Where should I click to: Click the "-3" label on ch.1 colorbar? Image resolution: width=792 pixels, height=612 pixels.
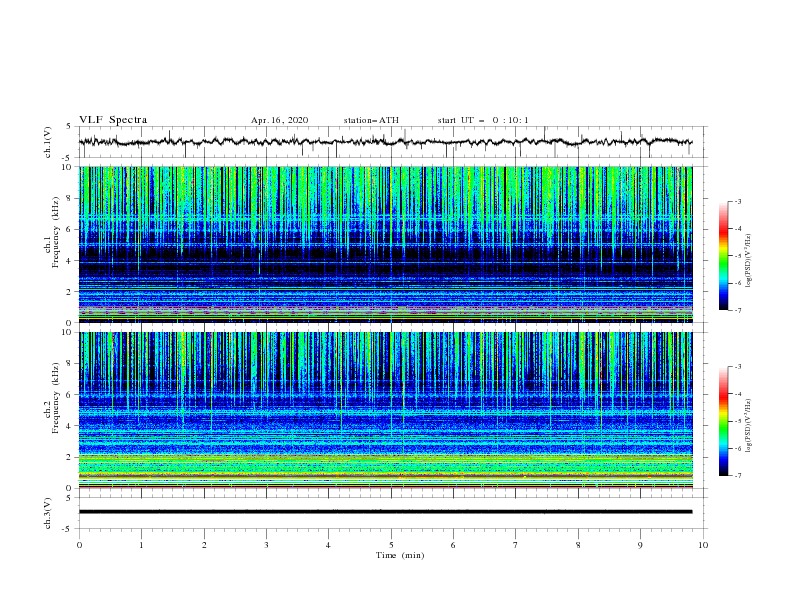[x=737, y=201]
